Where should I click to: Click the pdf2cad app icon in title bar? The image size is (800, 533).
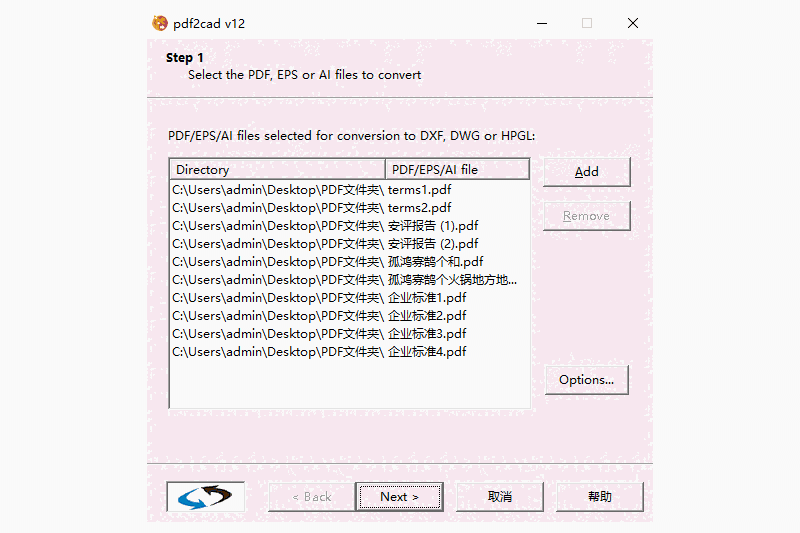click(x=160, y=23)
